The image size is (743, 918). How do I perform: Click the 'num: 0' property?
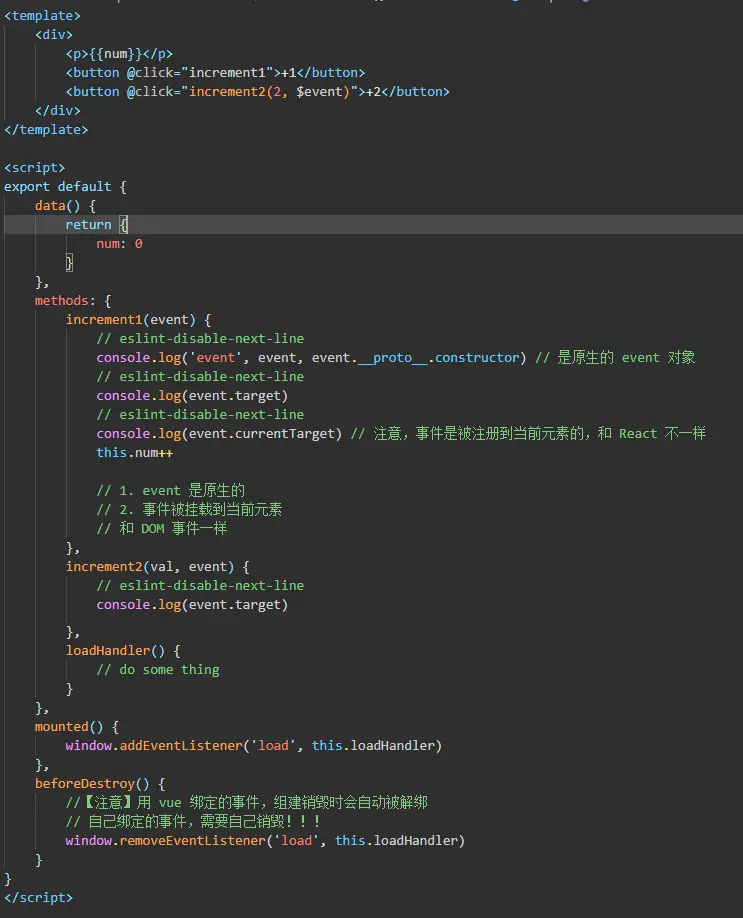[119, 244]
